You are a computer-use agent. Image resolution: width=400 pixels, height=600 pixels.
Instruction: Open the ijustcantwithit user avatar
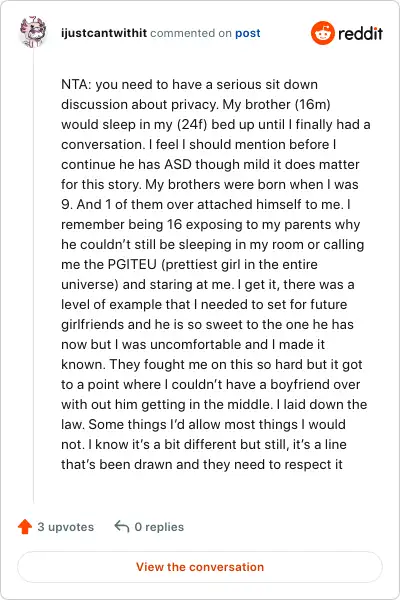coord(33,32)
